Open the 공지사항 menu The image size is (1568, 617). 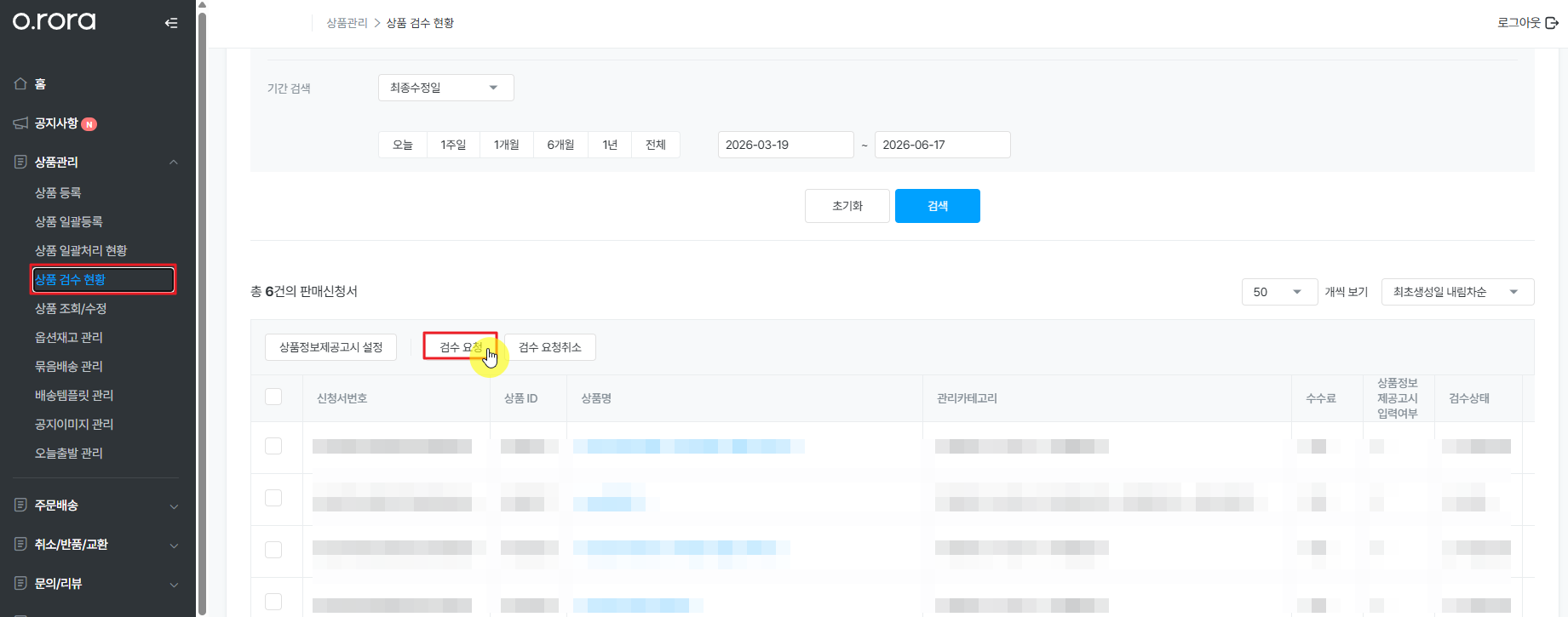click(x=56, y=123)
